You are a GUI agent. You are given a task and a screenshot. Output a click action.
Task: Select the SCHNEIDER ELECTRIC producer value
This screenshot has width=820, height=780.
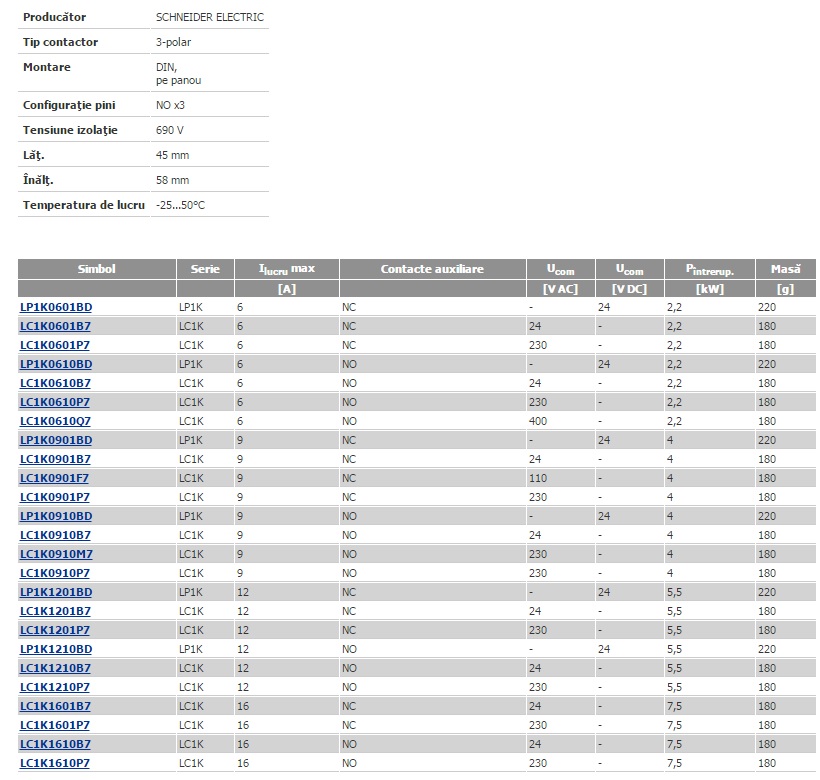pos(210,17)
